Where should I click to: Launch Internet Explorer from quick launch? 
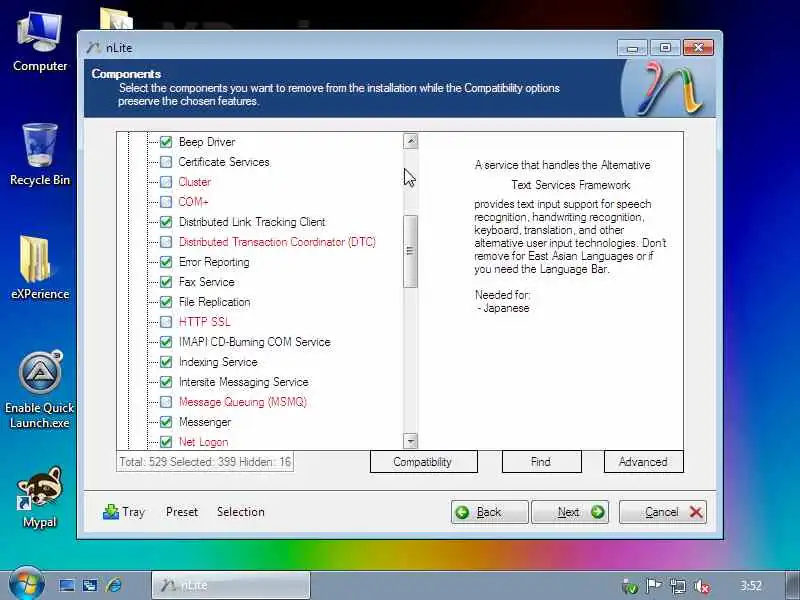pyautogui.click(x=113, y=585)
